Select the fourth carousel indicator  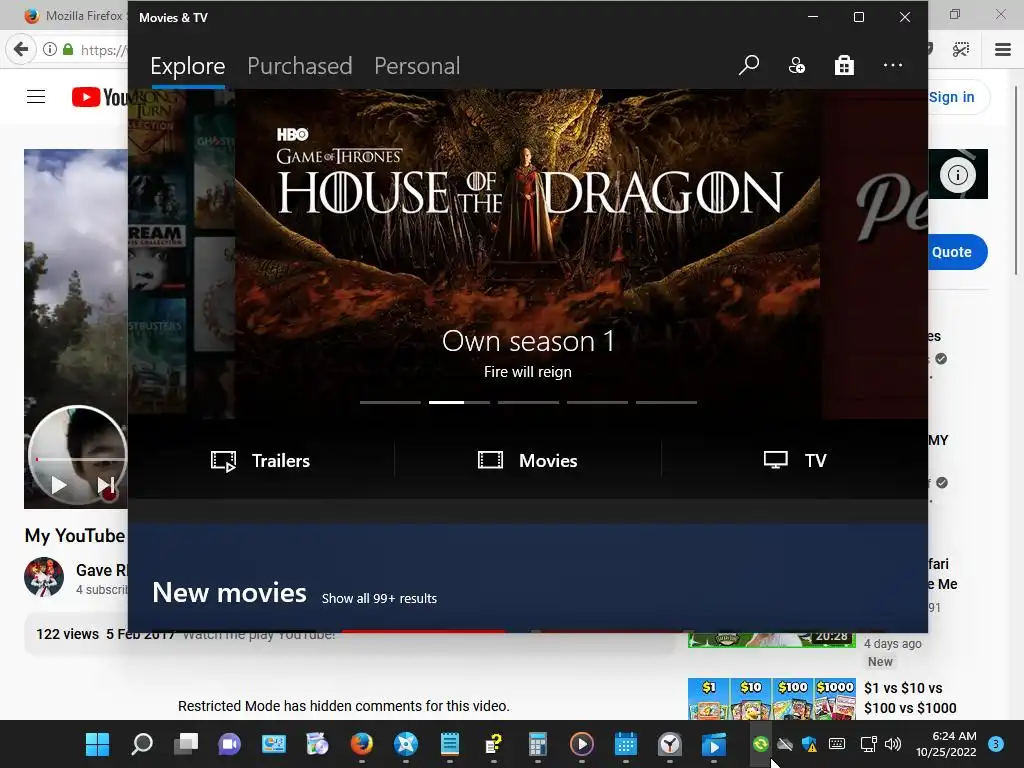(x=598, y=402)
